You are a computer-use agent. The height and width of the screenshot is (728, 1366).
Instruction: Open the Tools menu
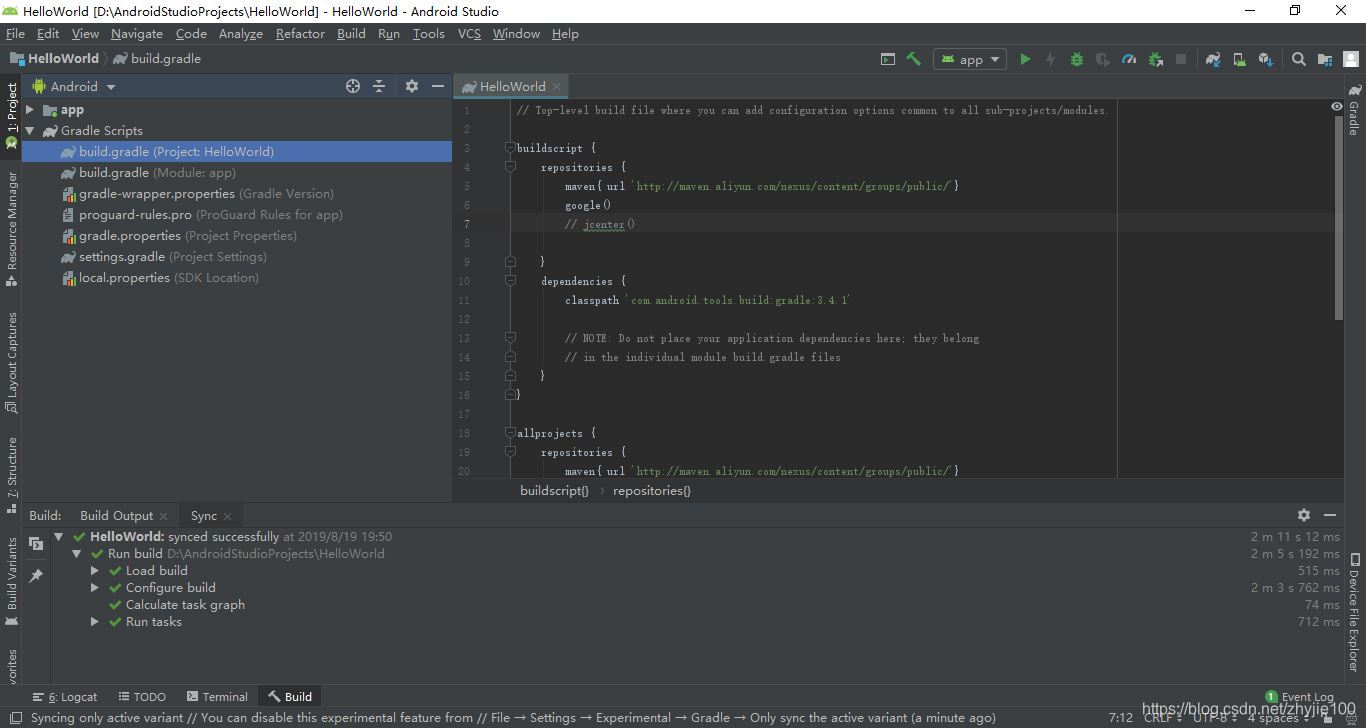428,33
